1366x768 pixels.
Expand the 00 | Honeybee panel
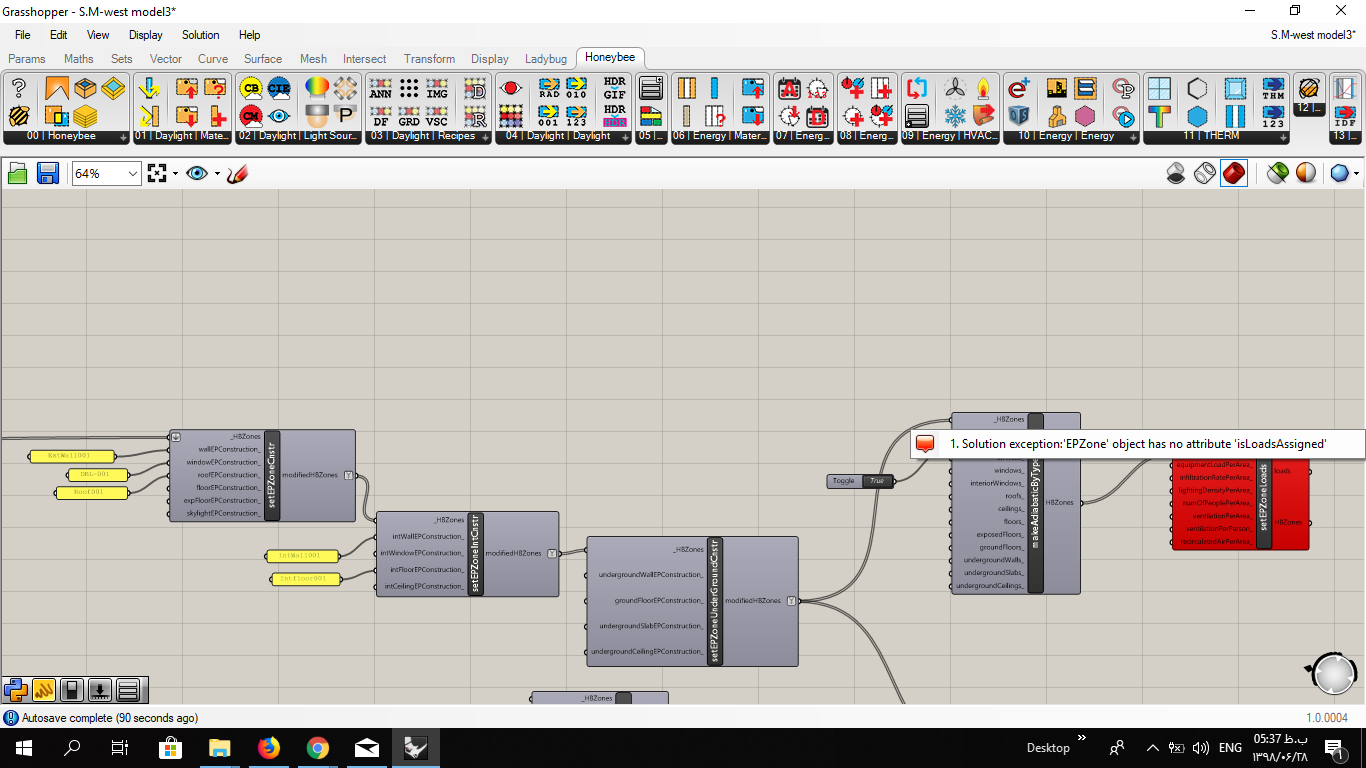pos(66,136)
